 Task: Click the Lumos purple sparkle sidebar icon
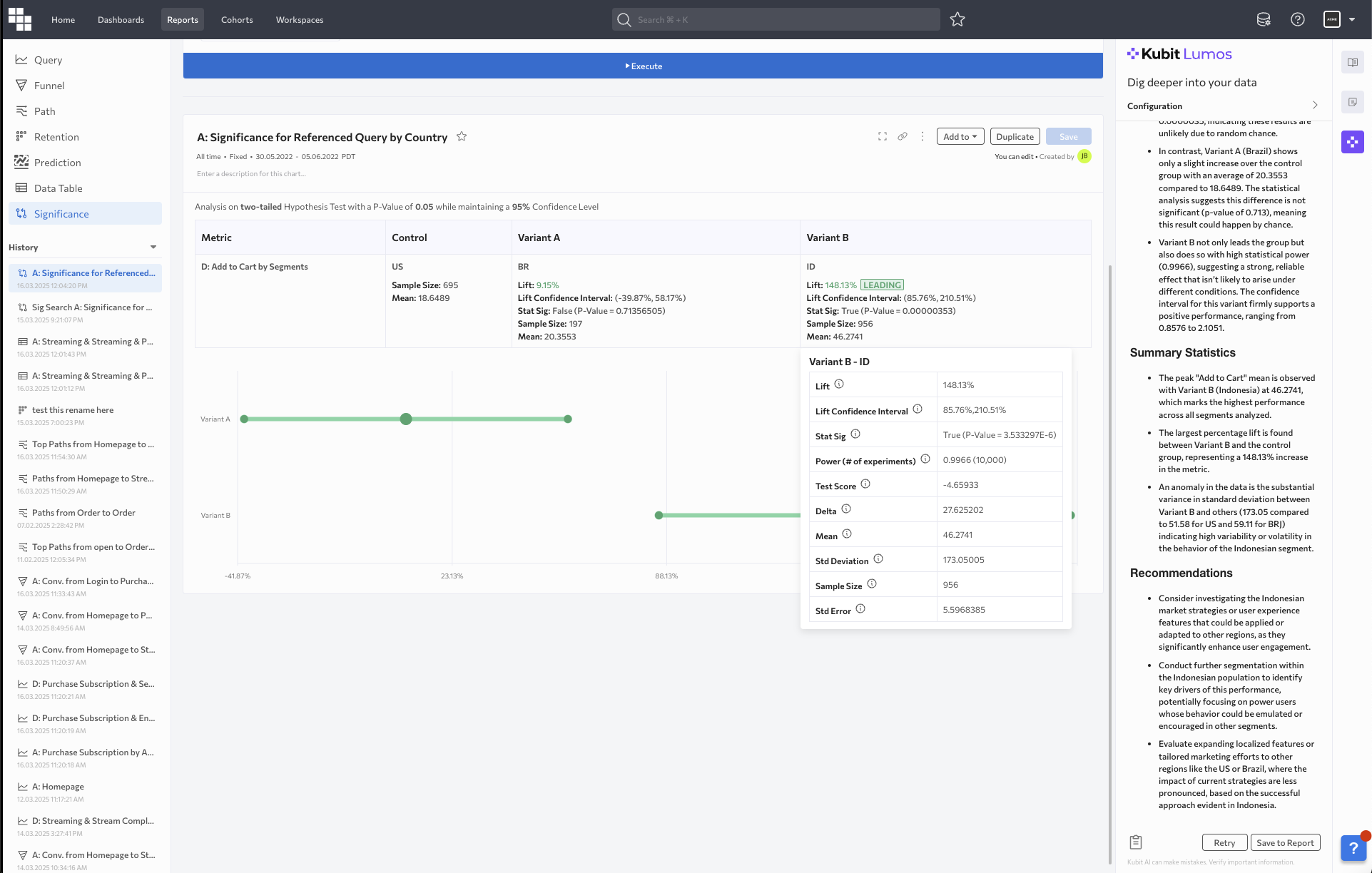[1352, 142]
